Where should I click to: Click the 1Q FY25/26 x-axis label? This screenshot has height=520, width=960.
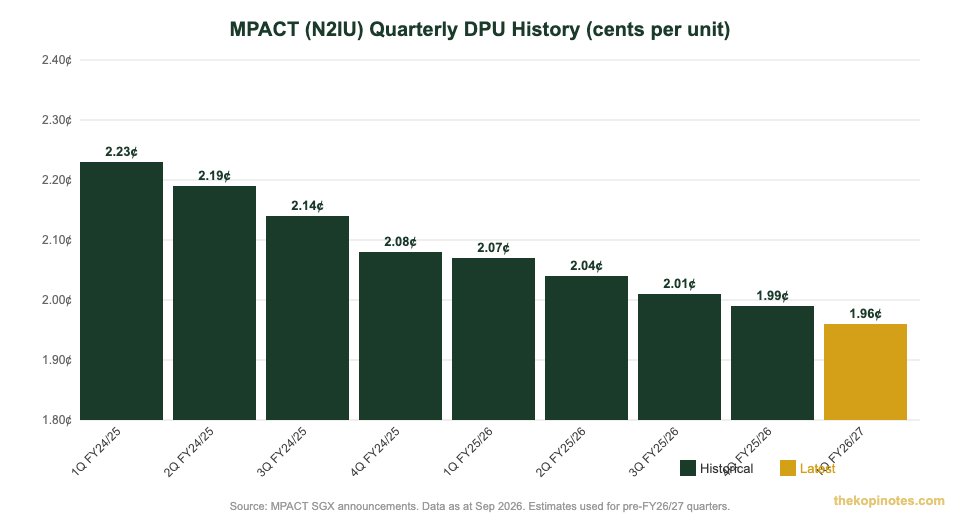[x=468, y=452]
